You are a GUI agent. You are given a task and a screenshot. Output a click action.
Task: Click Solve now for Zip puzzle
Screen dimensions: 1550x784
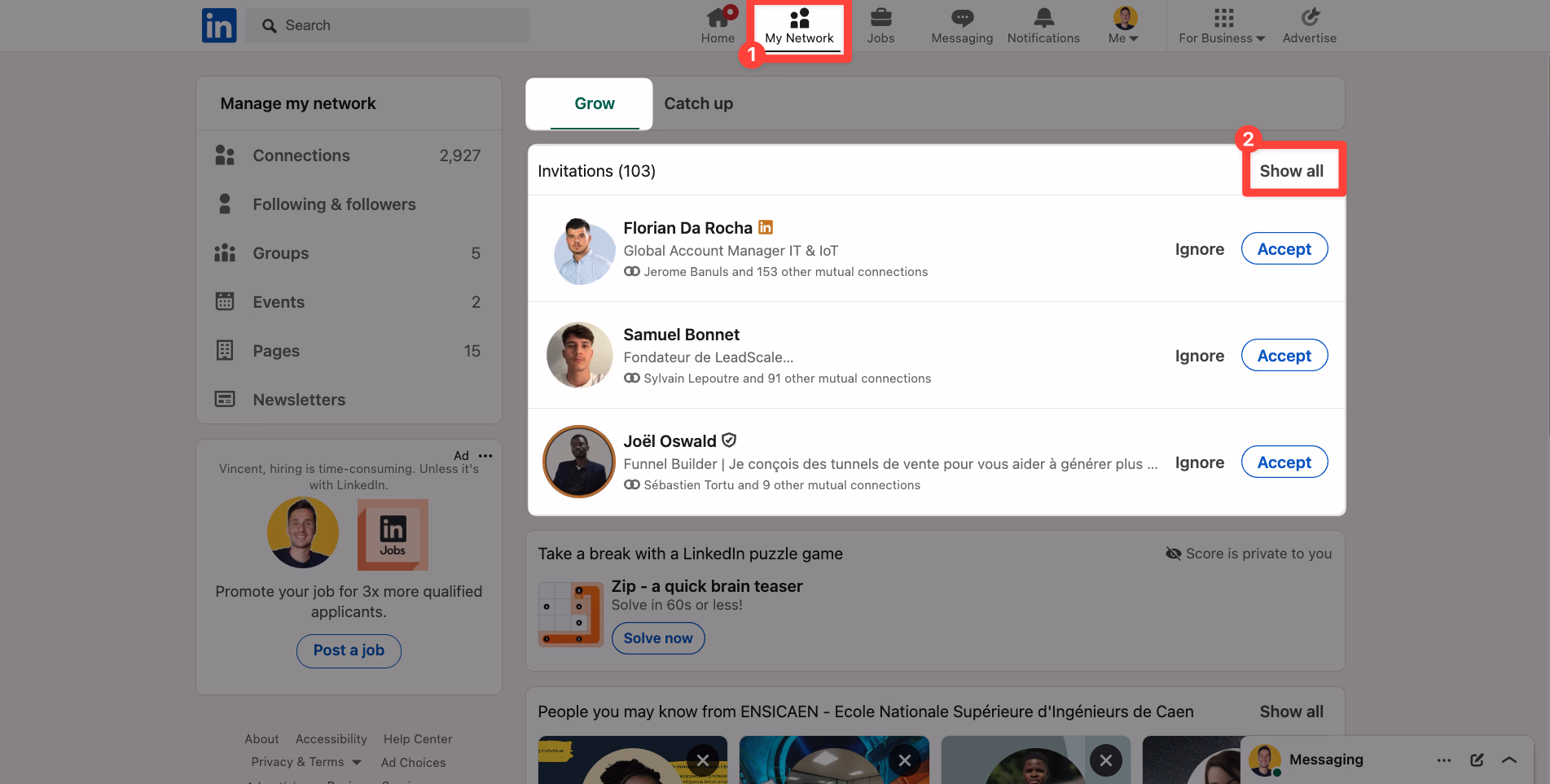pos(658,638)
